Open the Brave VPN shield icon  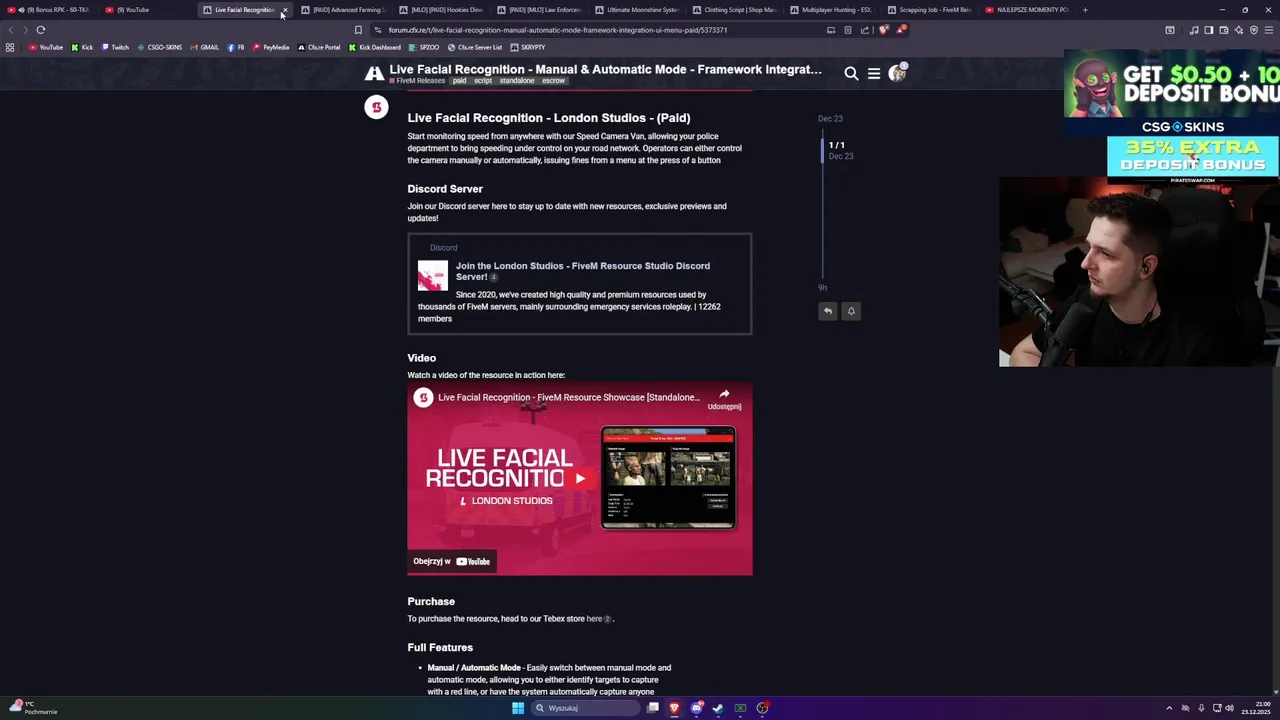tap(1254, 30)
